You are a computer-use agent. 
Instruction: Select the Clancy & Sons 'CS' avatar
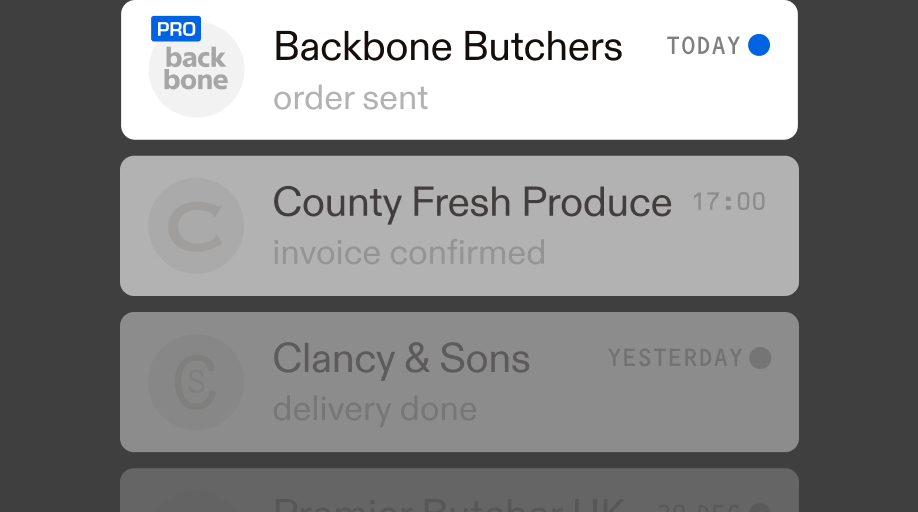196,382
